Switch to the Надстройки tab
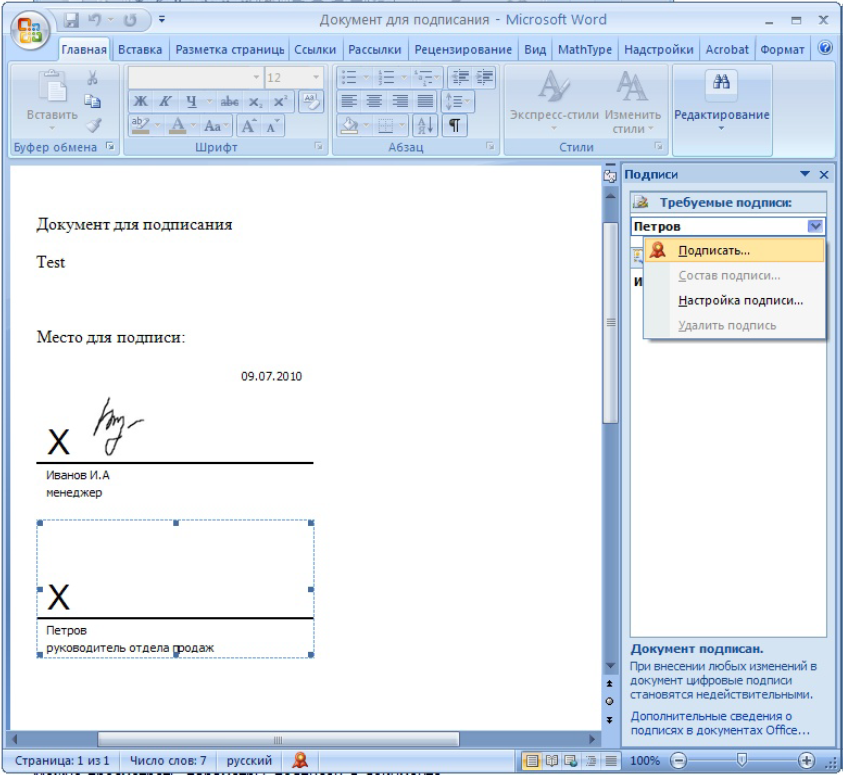The image size is (843, 775). pyautogui.click(x=659, y=49)
